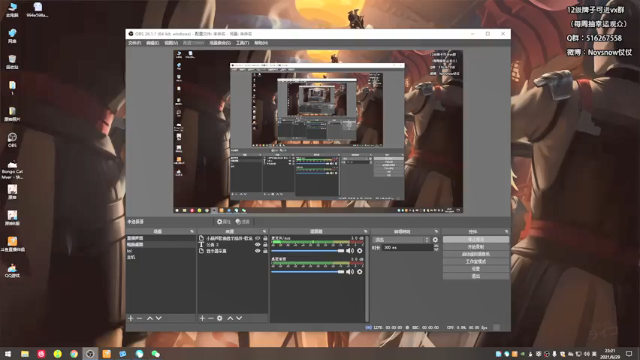The image size is (640, 360).
Task: Open the Windows Start menu
Action: click(8, 354)
